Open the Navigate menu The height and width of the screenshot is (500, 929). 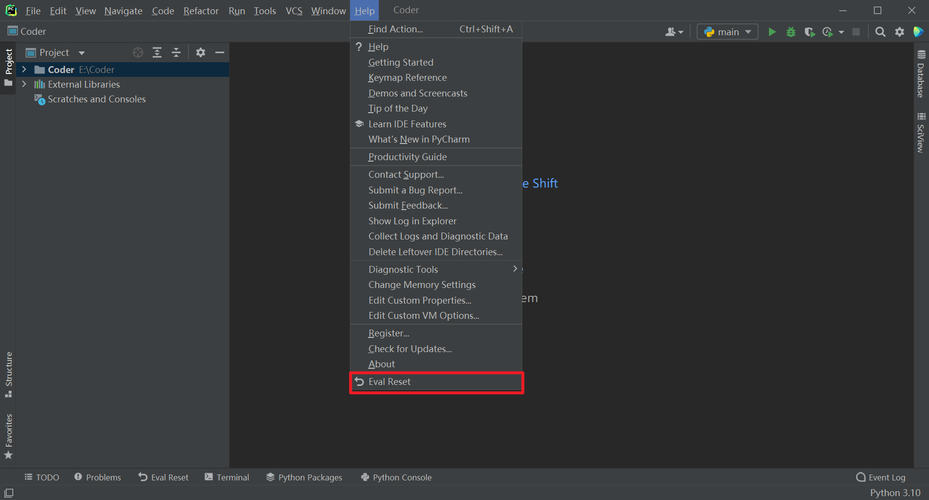[x=123, y=11]
